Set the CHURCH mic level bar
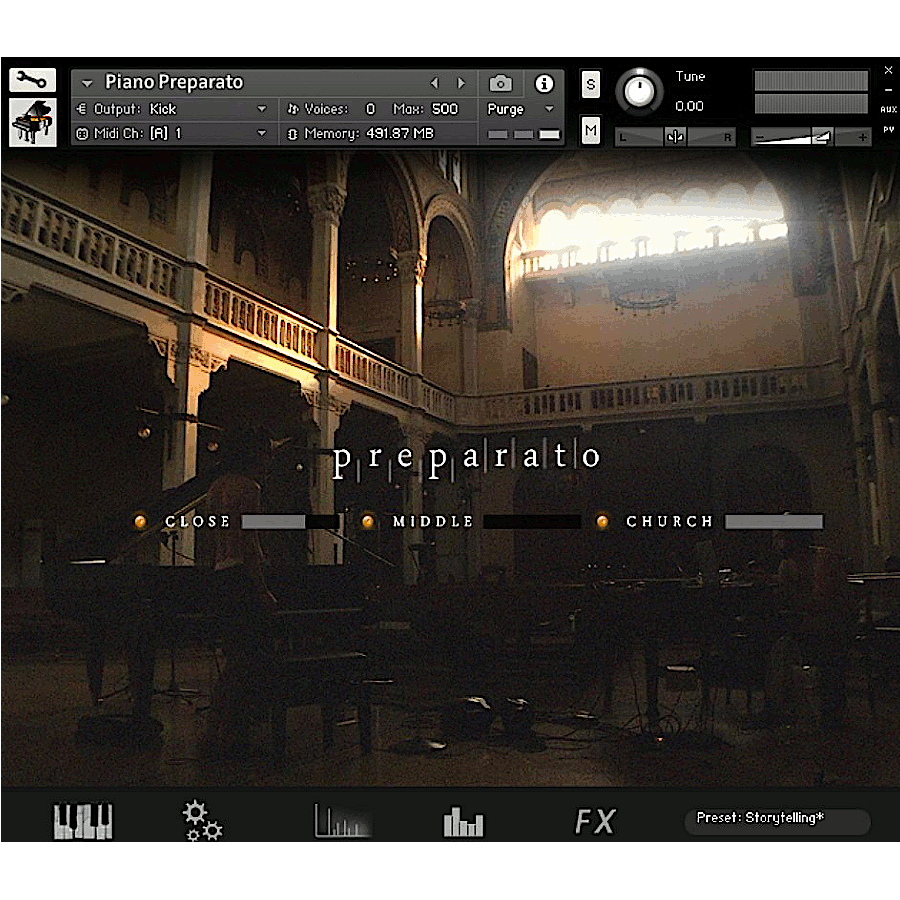The image size is (900, 900). tap(774, 521)
